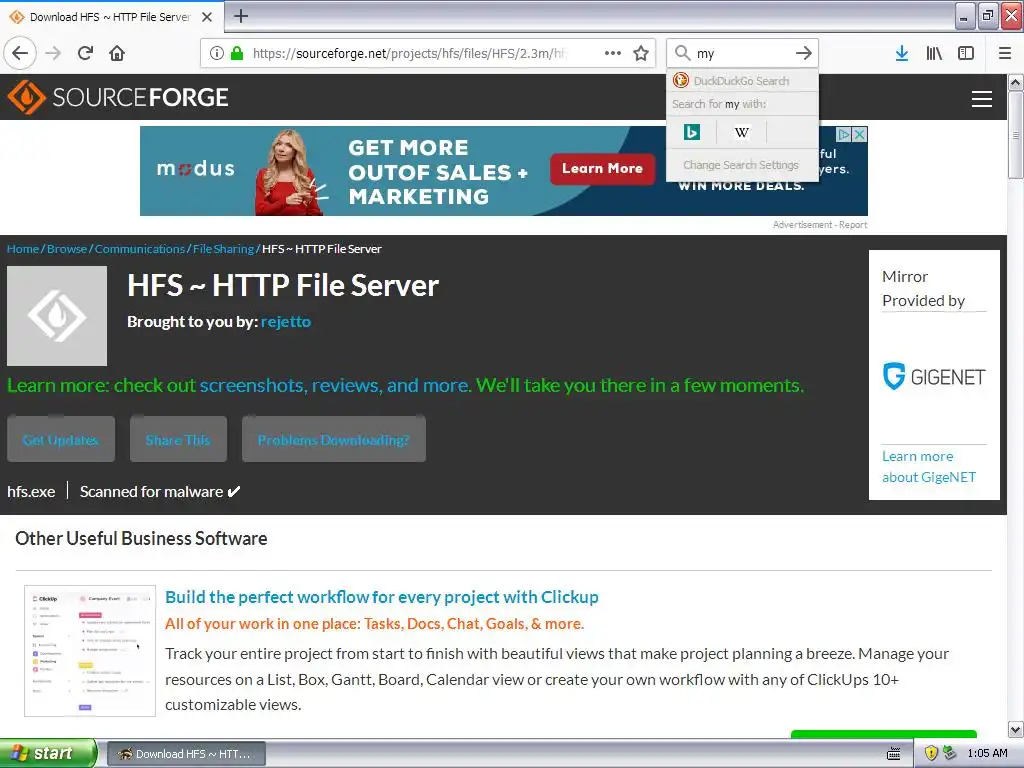This screenshot has width=1024, height=768.
Task: Open the File Sharing breadcrumb
Action: [x=223, y=249]
